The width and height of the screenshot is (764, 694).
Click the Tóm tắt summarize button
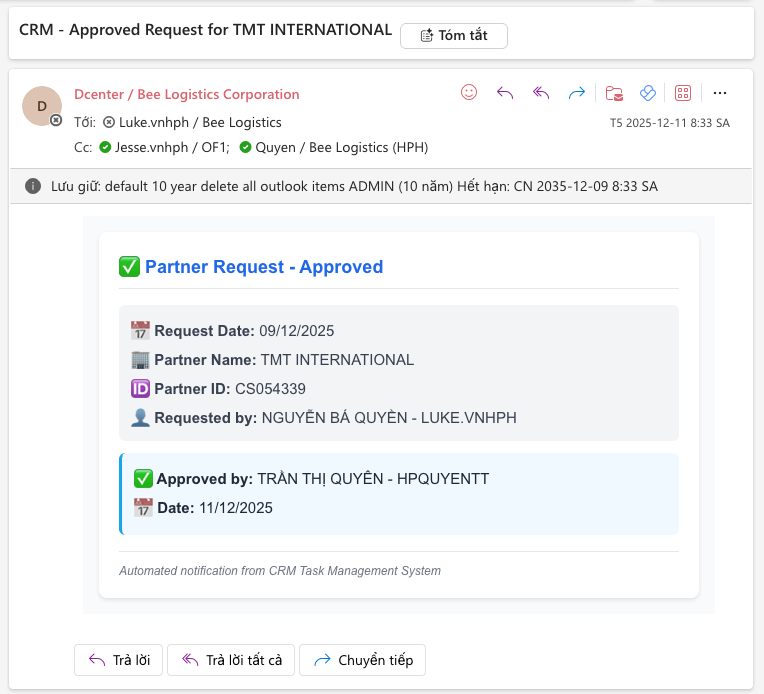click(x=454, y=36)
